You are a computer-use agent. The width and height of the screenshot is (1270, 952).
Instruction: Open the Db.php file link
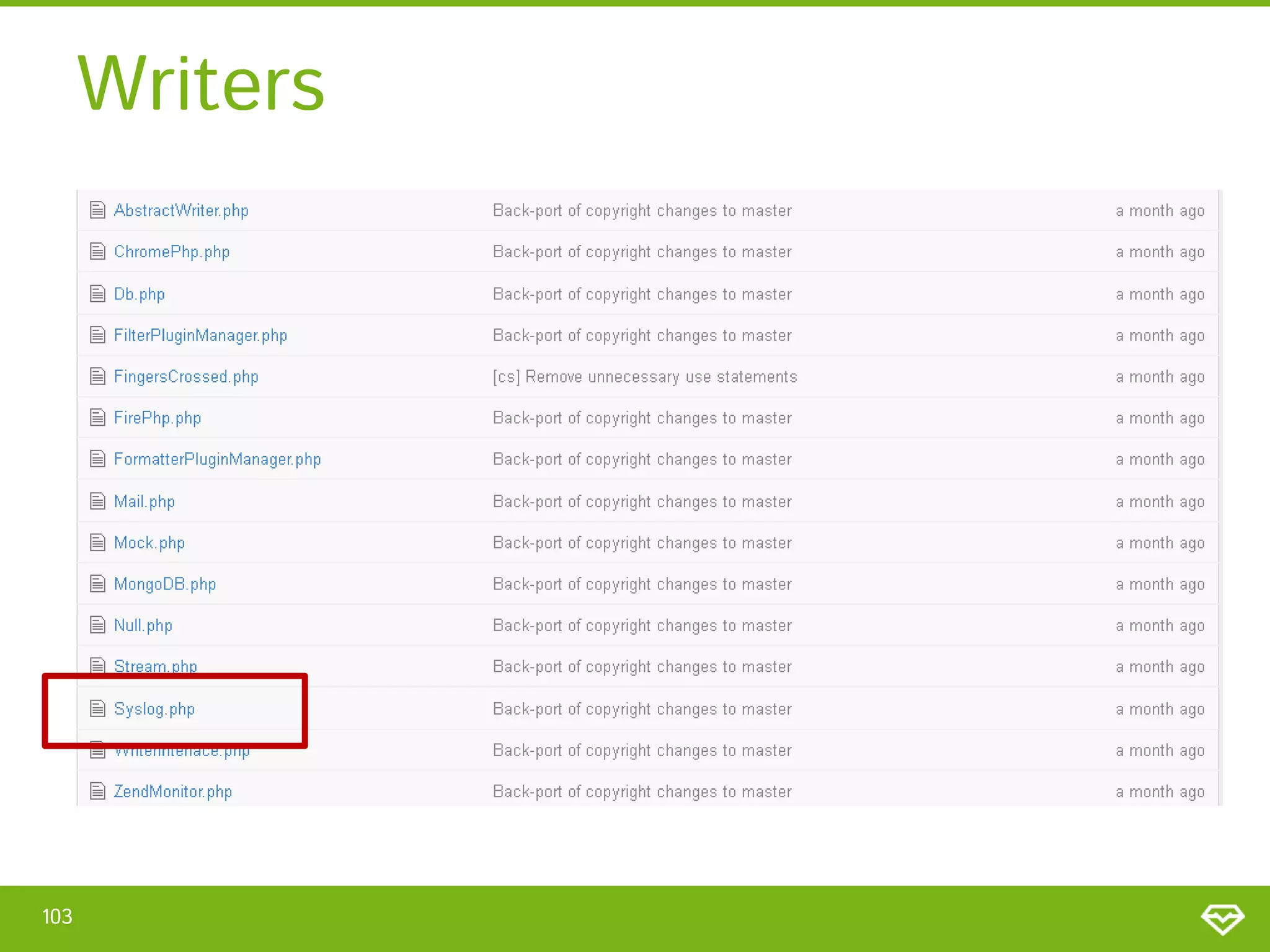pyautogui.click(x=140, y=294)
